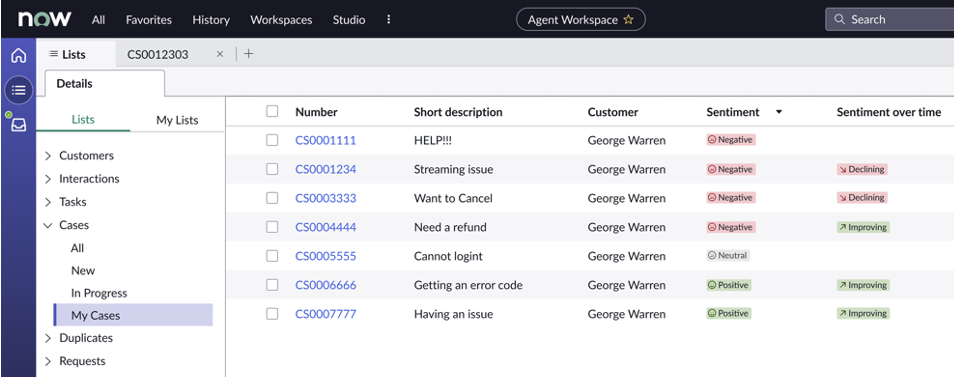Open case link CS0005555
954x377 pixels.
(x=326, y=256)
